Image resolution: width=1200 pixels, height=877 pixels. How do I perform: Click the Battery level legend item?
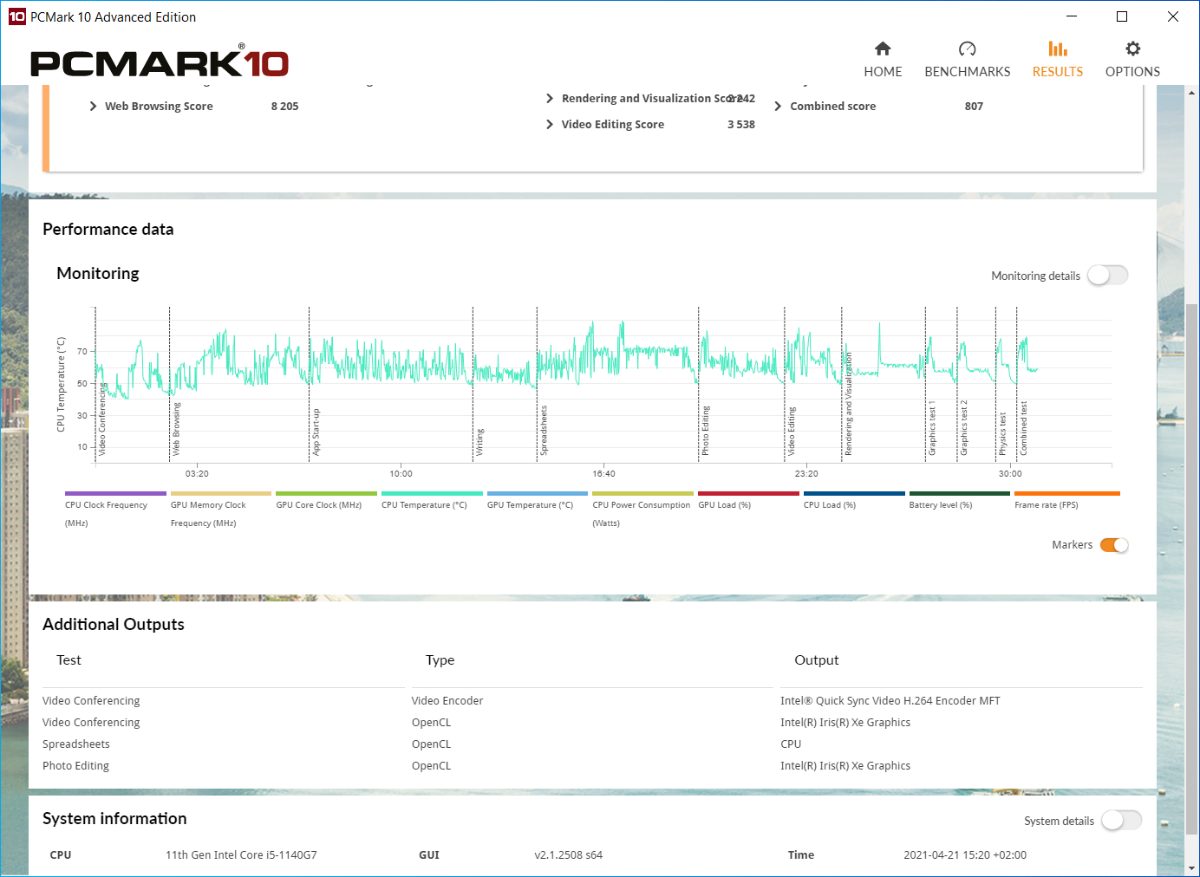coord(959,494)
